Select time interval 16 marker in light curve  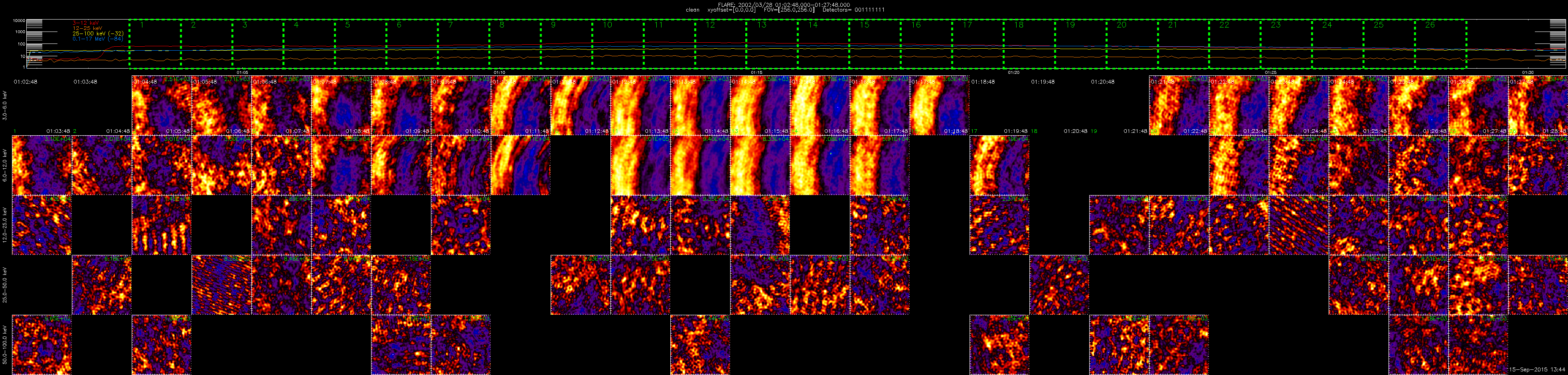[x=916, y=25]
